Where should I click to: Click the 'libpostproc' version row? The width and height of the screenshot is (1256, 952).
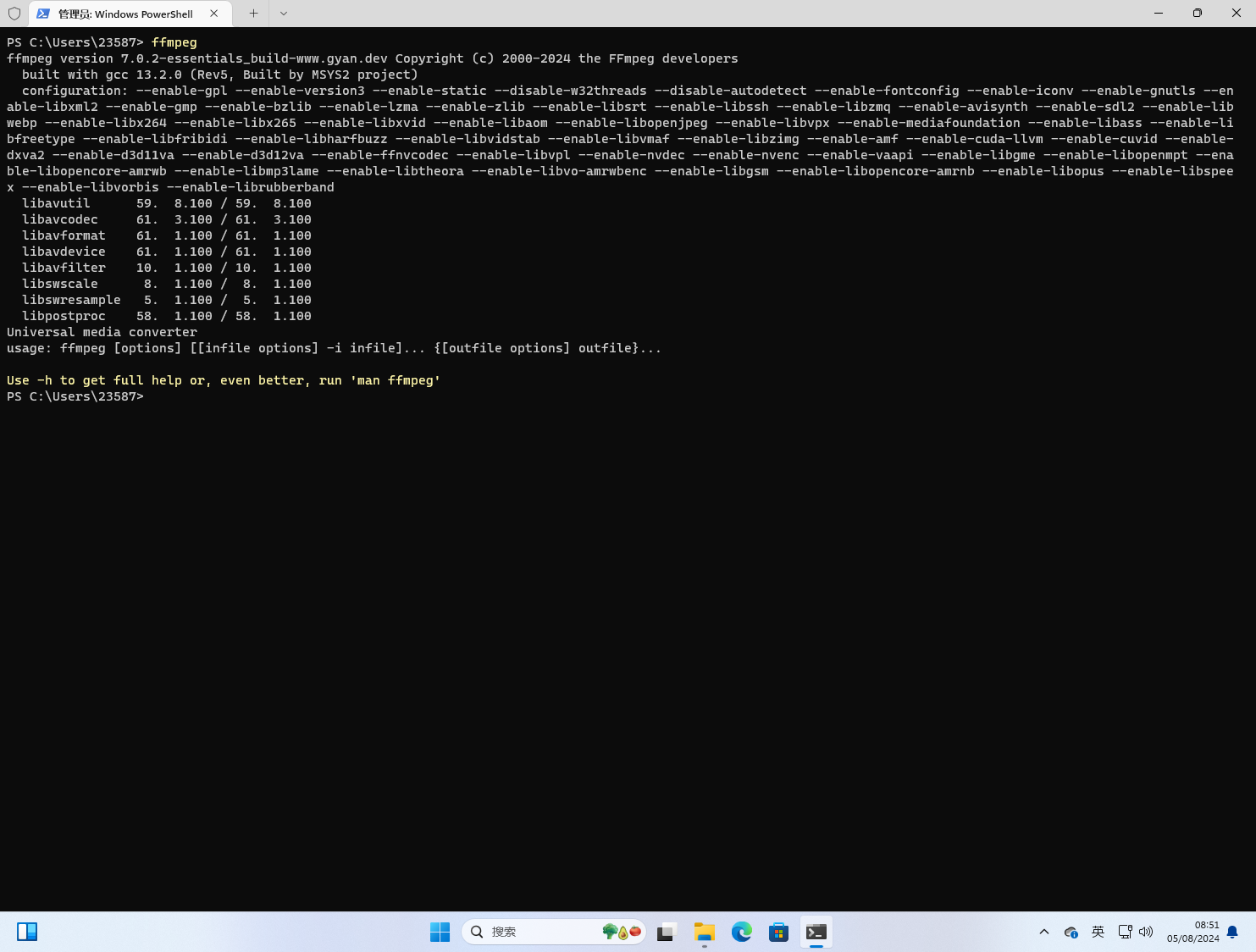click(167, 316)
